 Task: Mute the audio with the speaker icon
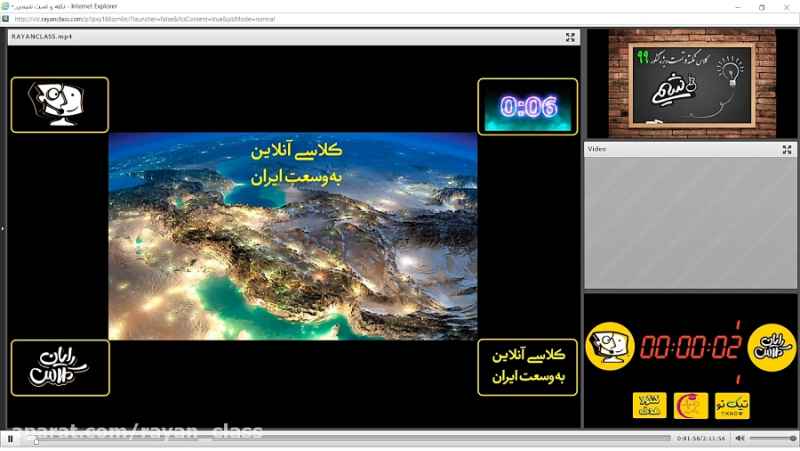point(740,438)
